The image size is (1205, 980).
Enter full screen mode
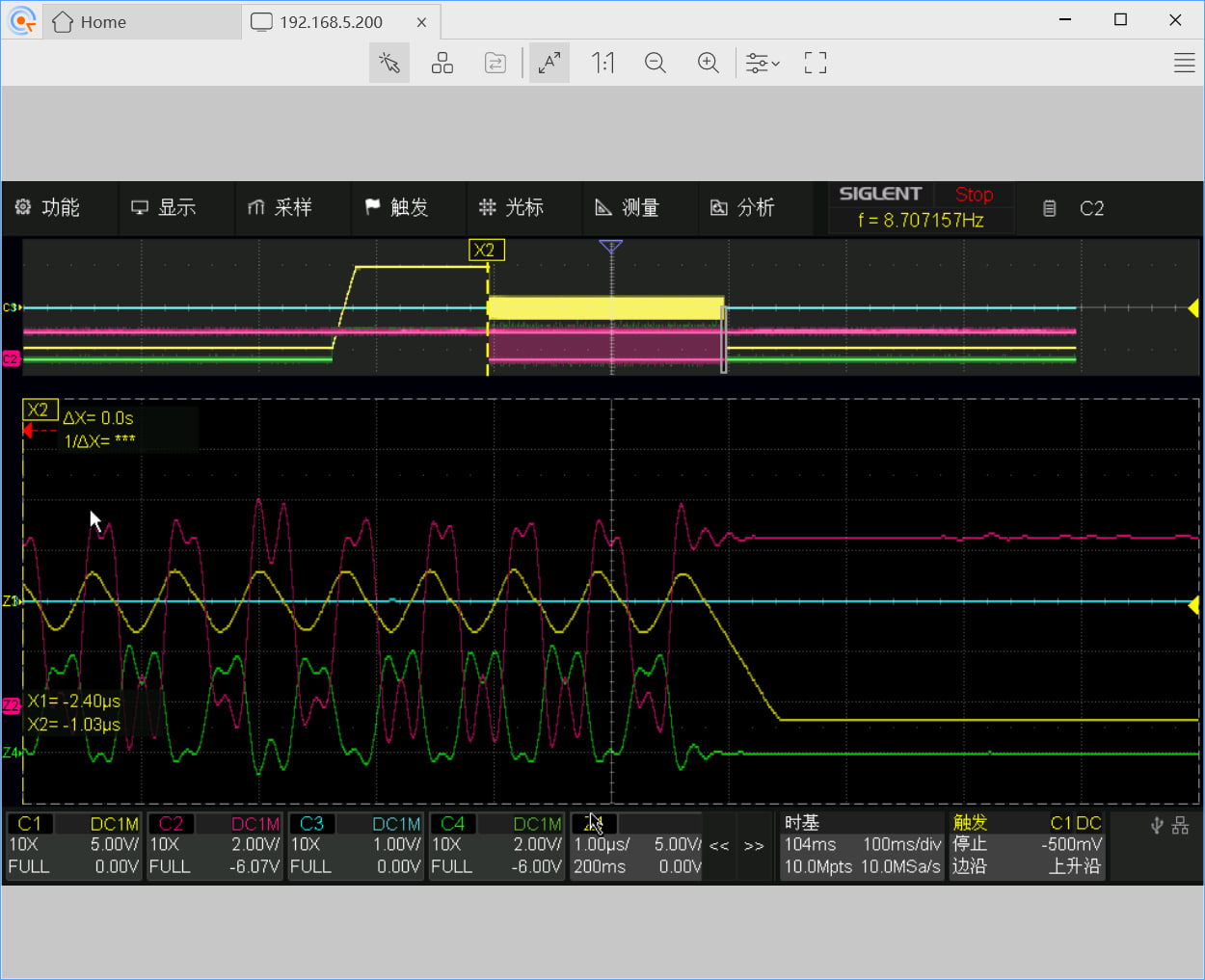pyautogui.click(x=816, y=64)
